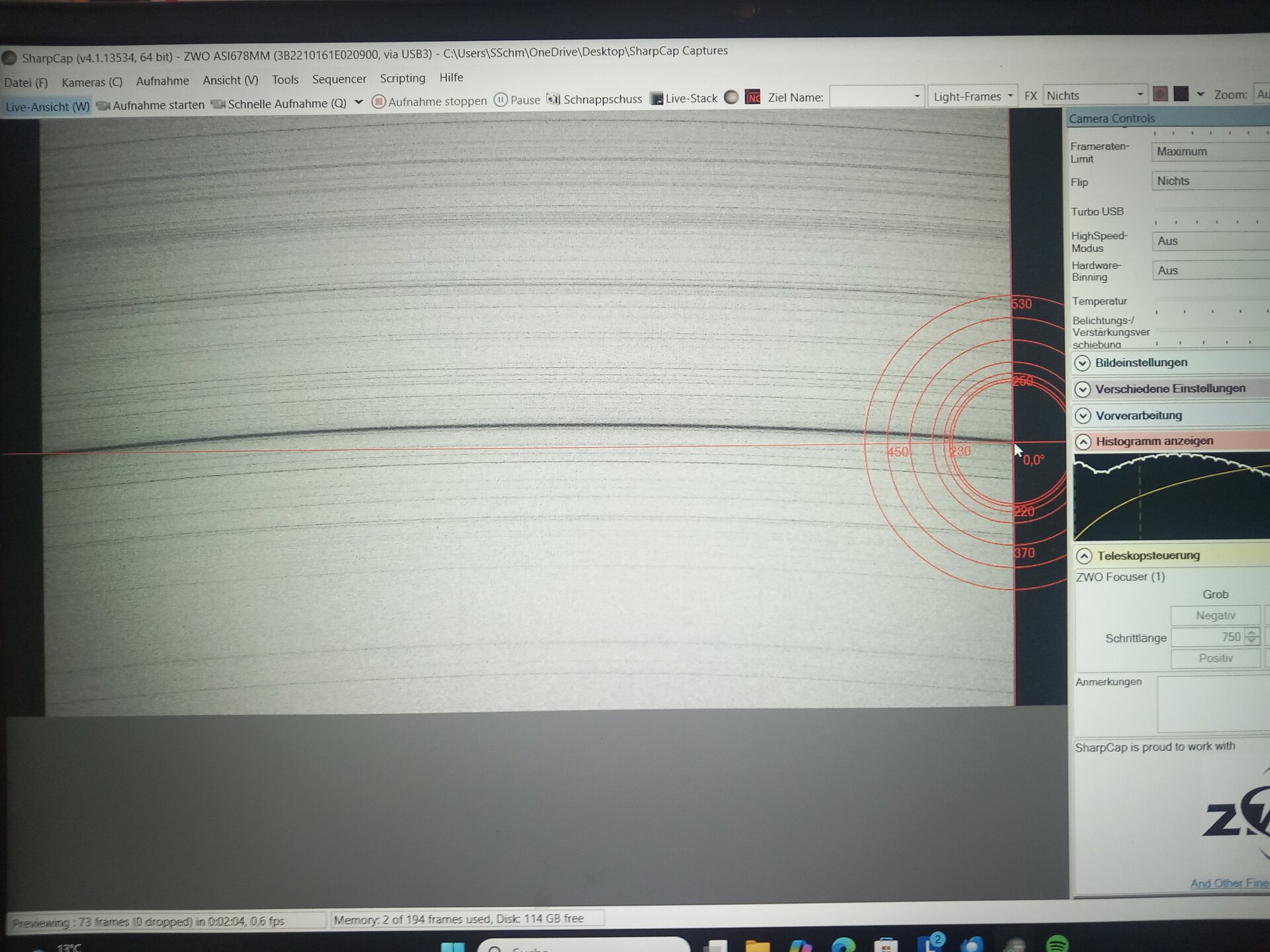
Task: Stop capture with Aufnahme stoppen
Action: (429, 101)
